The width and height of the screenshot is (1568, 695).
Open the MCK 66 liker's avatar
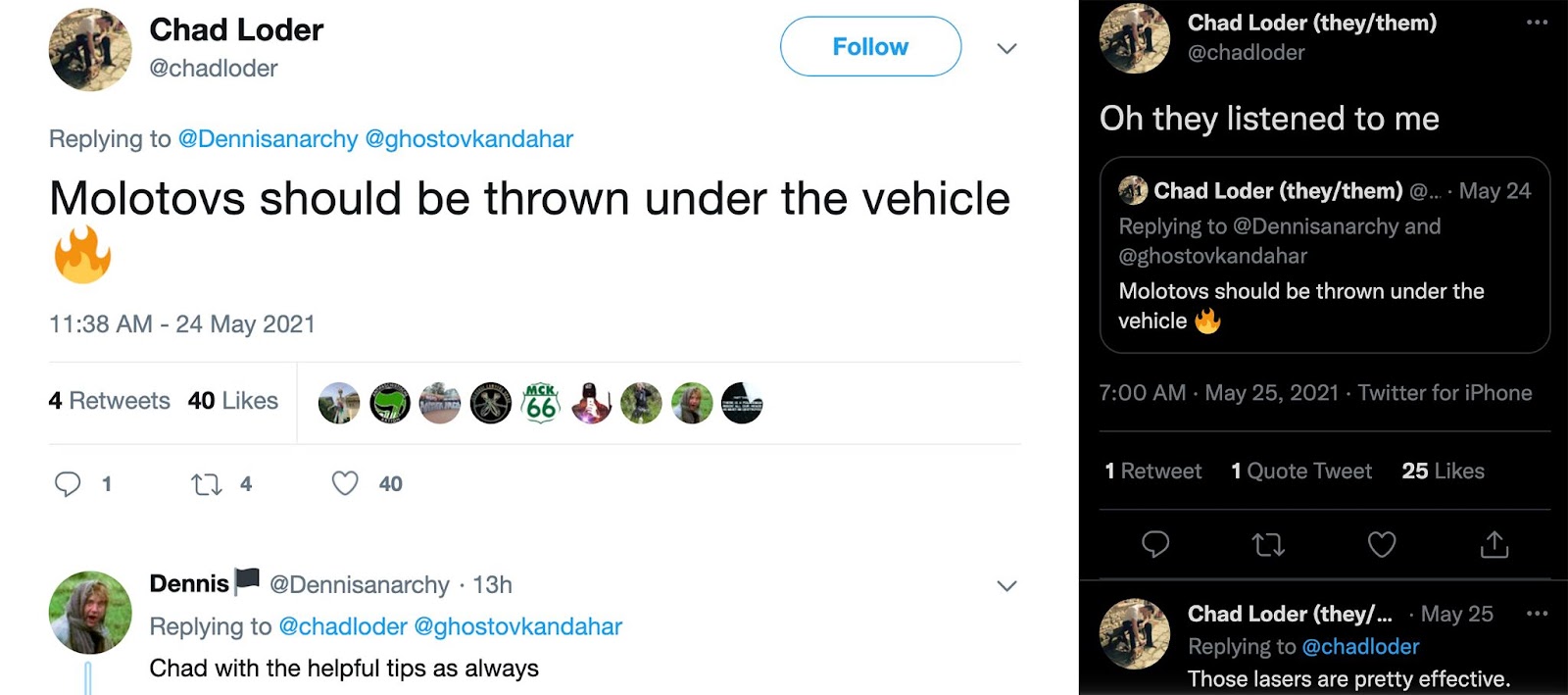pyautogui.click(x=541, y=403)
